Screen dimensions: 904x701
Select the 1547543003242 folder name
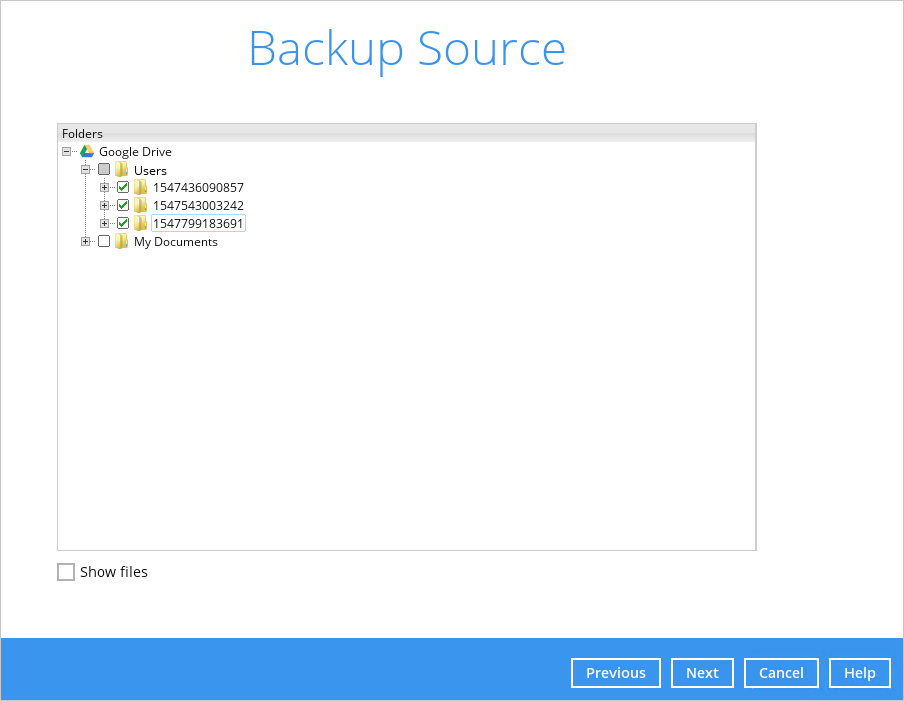[x=198, y=205]
